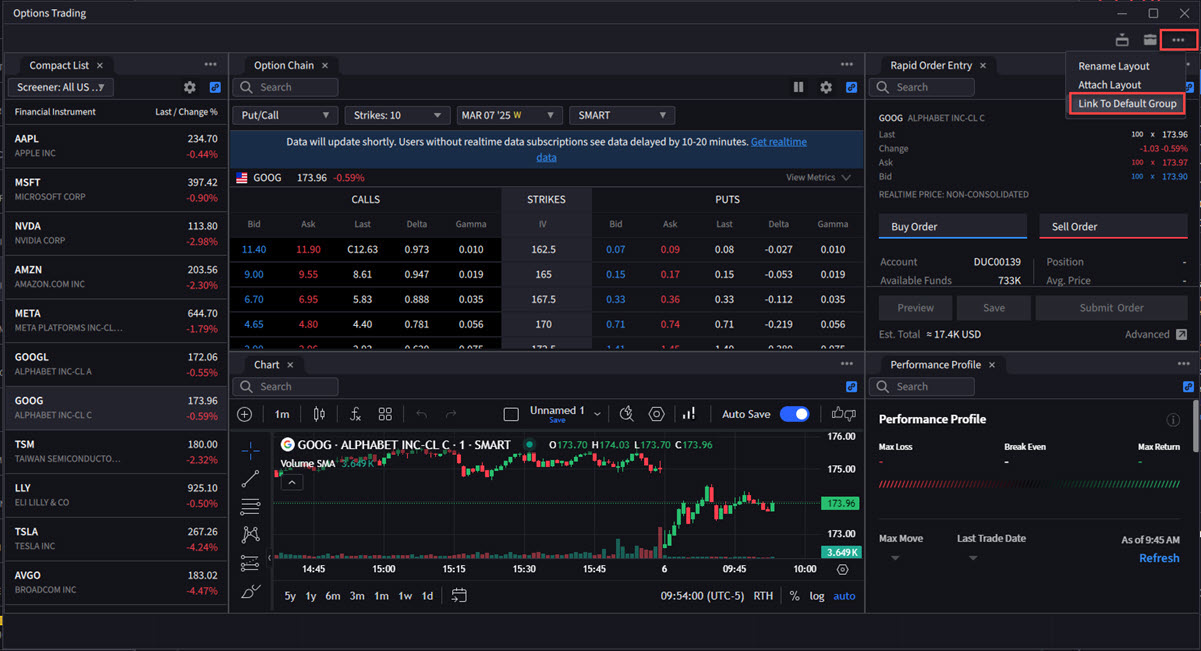The height and width of the screenshot is (651, 1201).
Task: Open chart indicators fx menu
Action: [x=355, y=414]
